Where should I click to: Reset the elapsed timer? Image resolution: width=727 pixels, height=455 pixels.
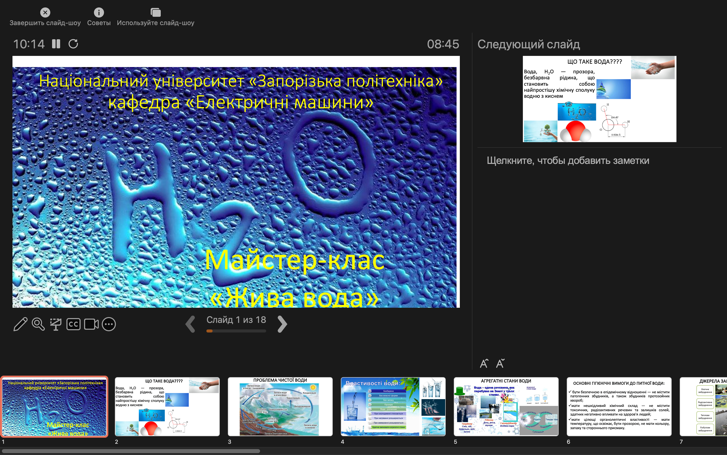point(73,44)
